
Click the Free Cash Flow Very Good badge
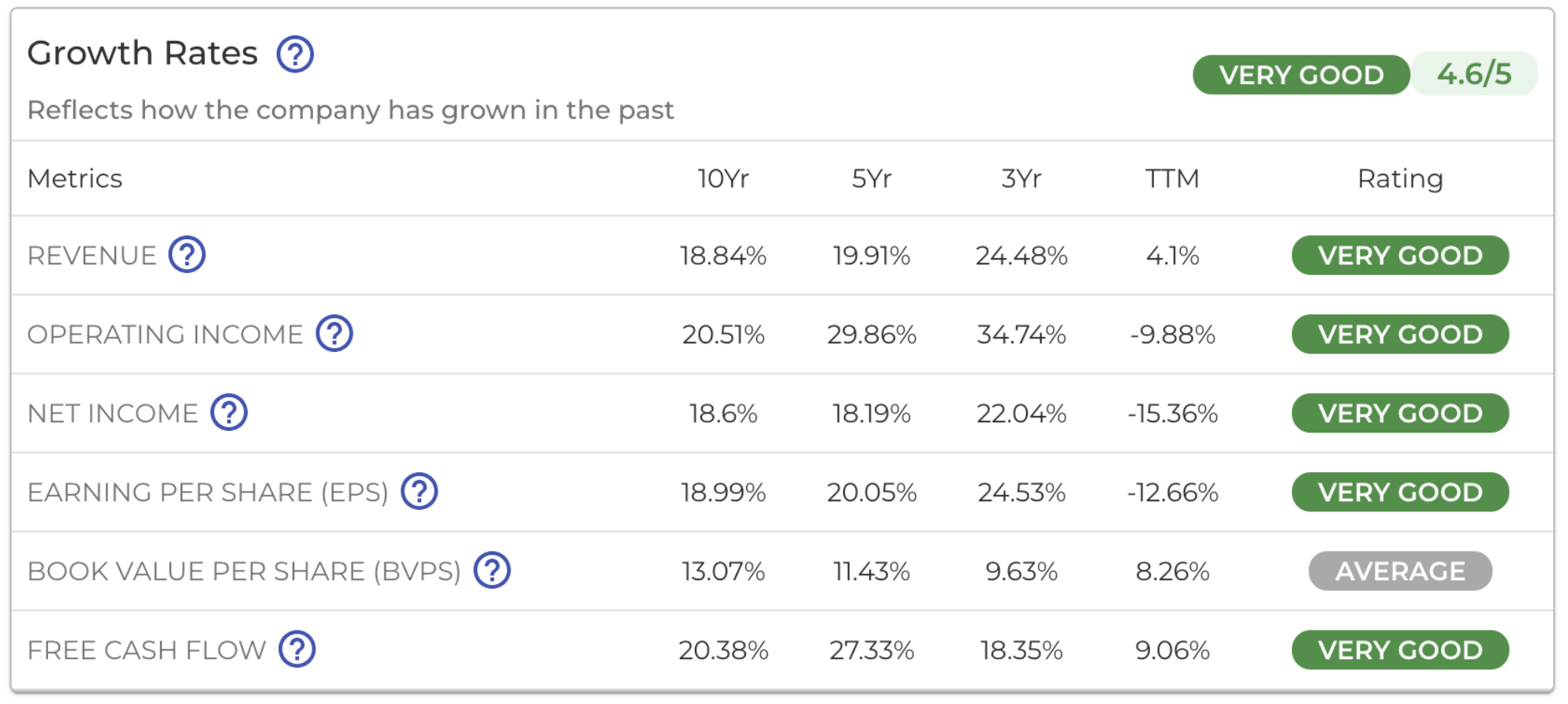[x=1400, y=650]
